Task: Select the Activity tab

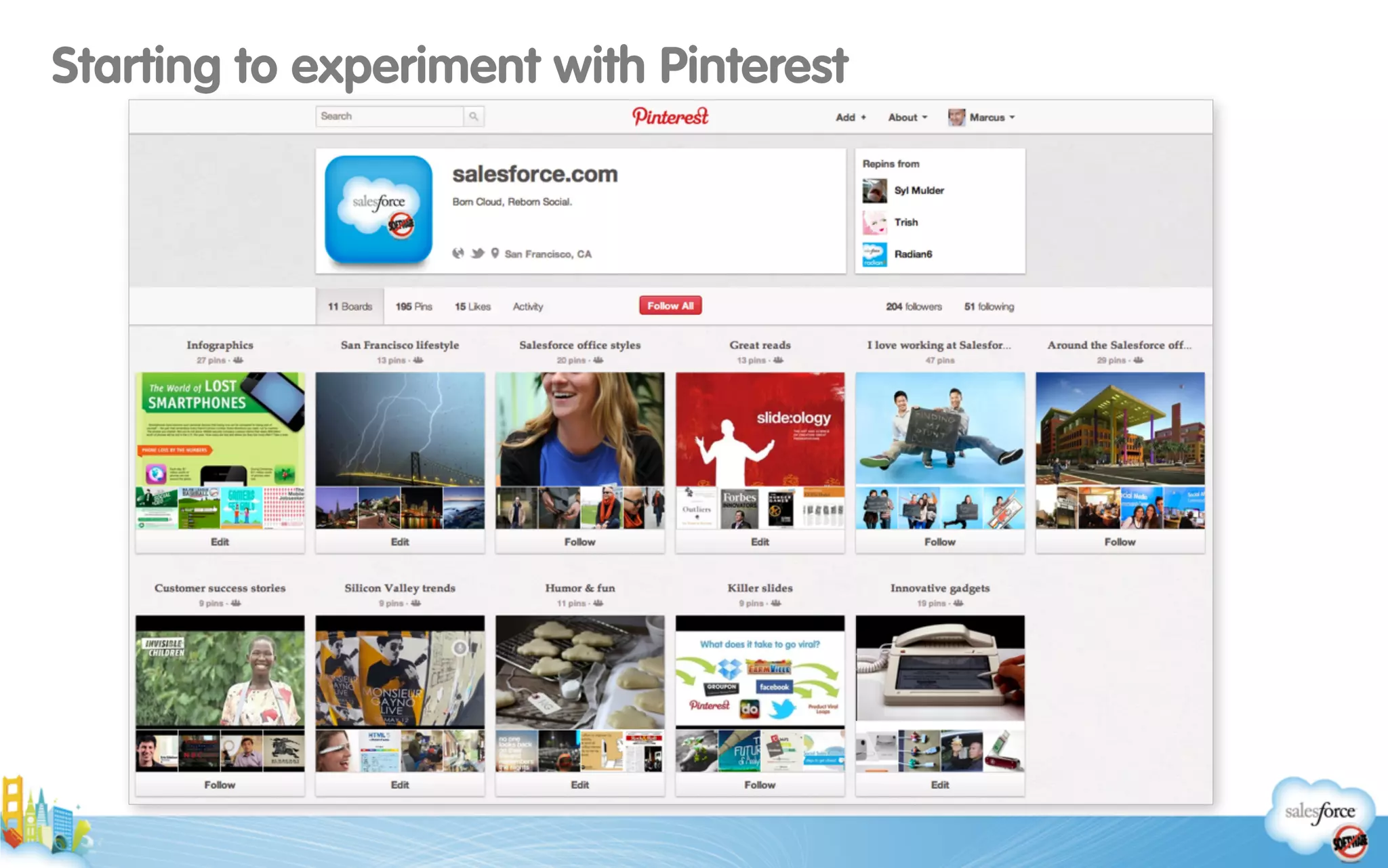Action: tap(528, 306)
